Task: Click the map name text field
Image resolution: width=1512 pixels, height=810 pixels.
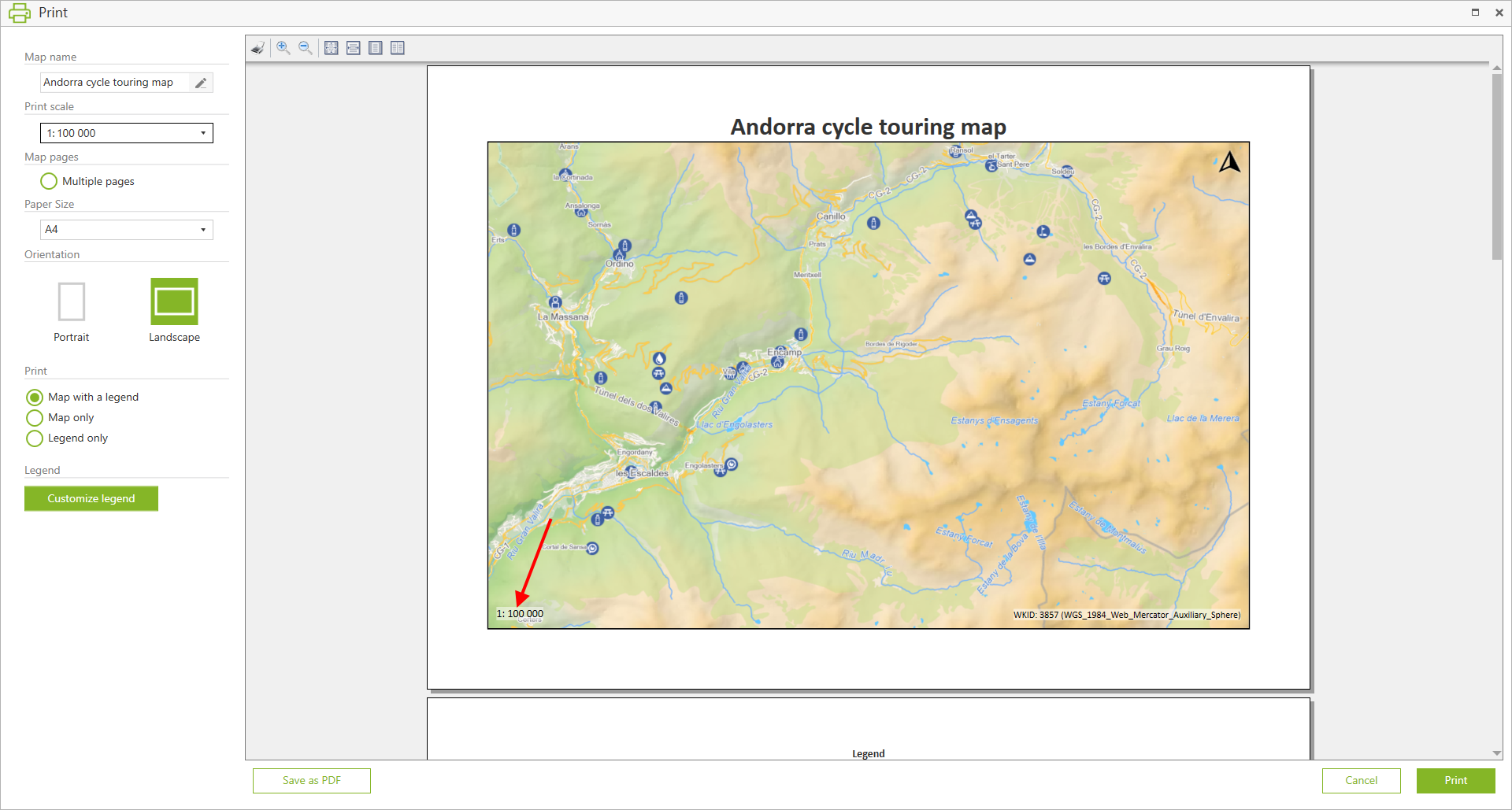Action: click(114, 83)
